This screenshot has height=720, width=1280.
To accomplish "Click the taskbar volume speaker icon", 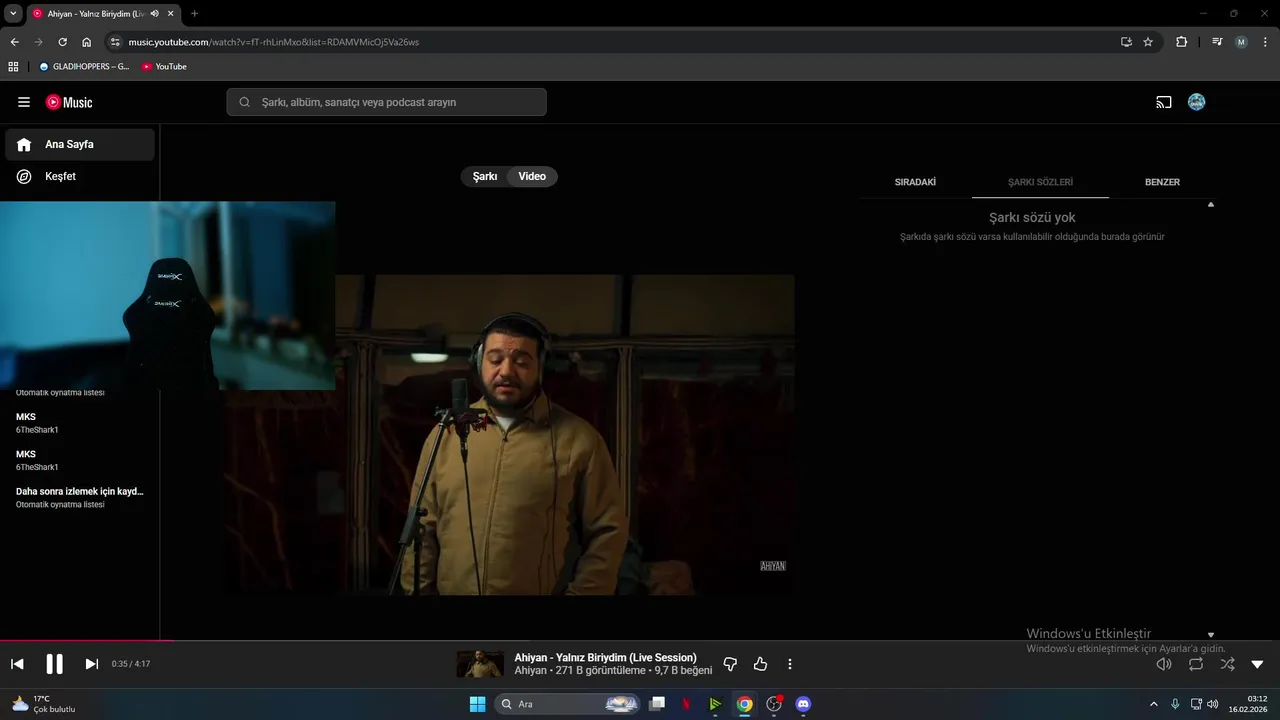I will [x=1213, y=704].
